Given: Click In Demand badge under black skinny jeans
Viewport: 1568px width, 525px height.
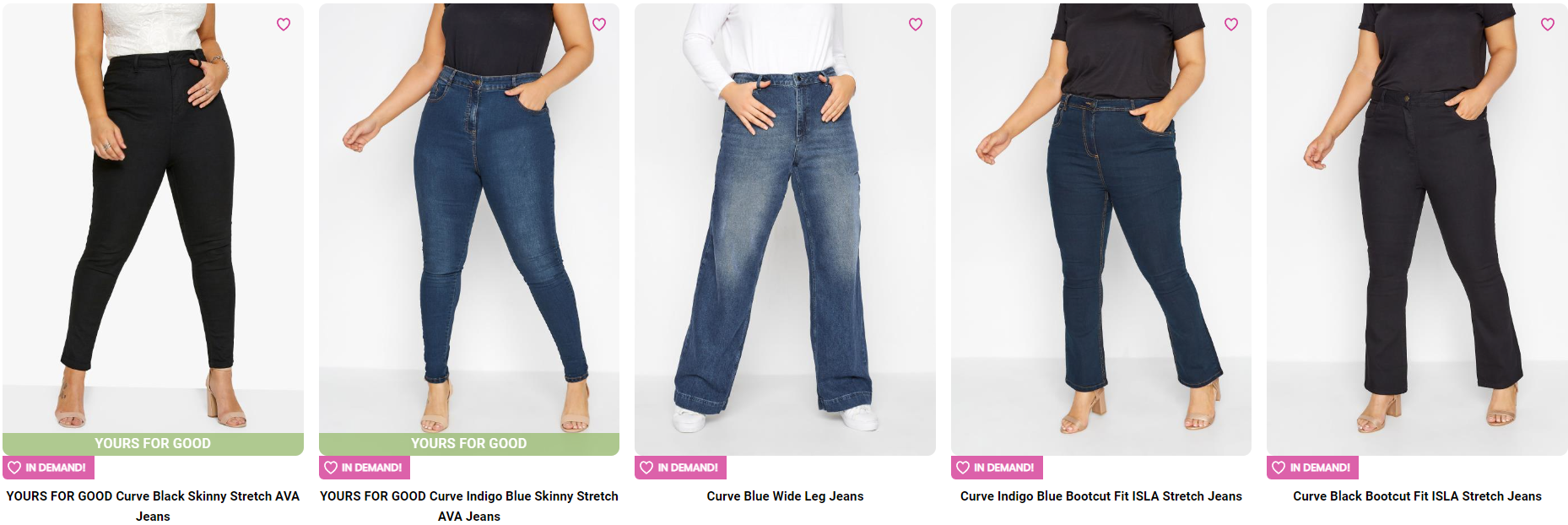Looking at the screenshot, I should click(x=48, y=468).
